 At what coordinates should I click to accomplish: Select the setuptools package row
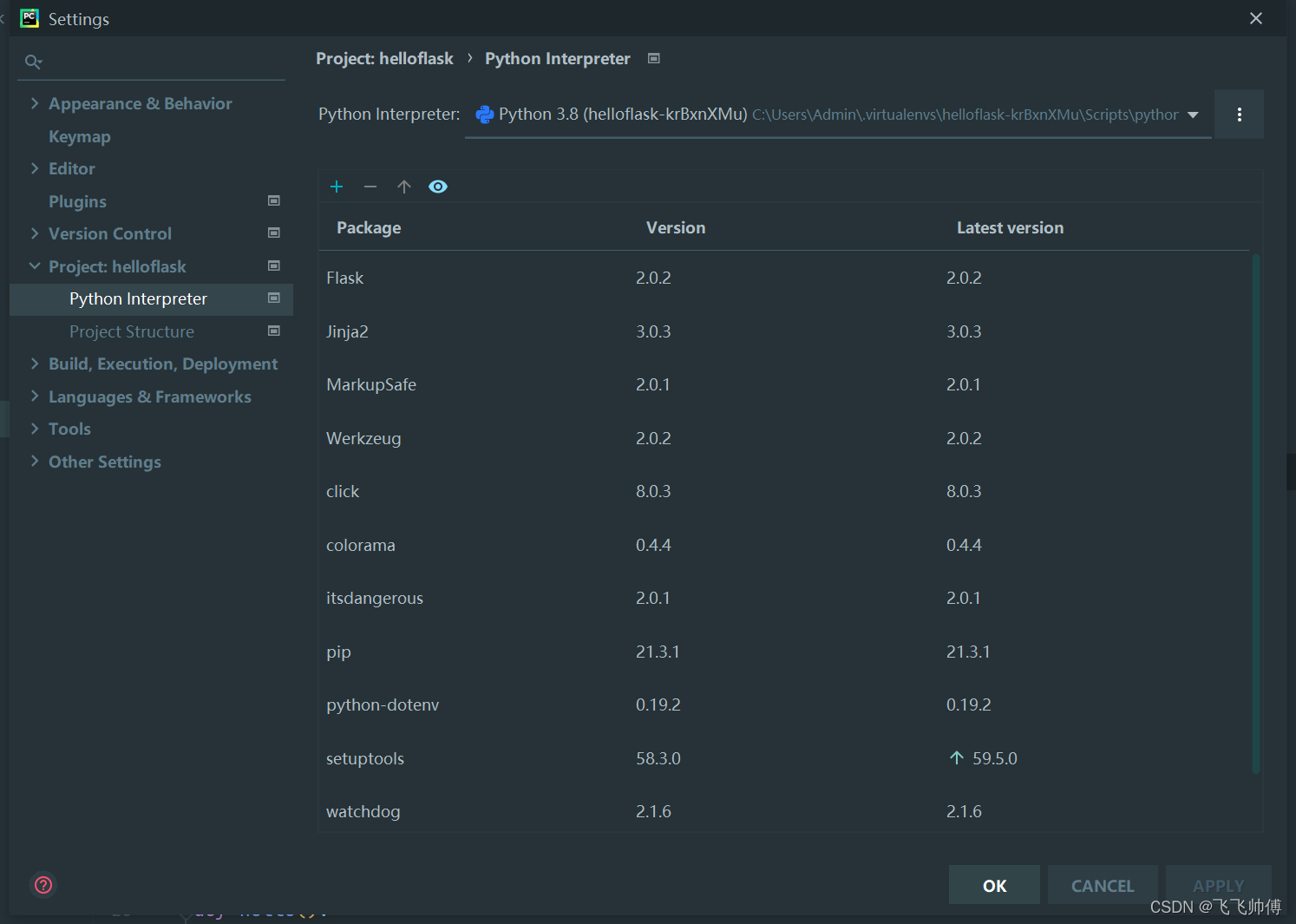point(785,758)
